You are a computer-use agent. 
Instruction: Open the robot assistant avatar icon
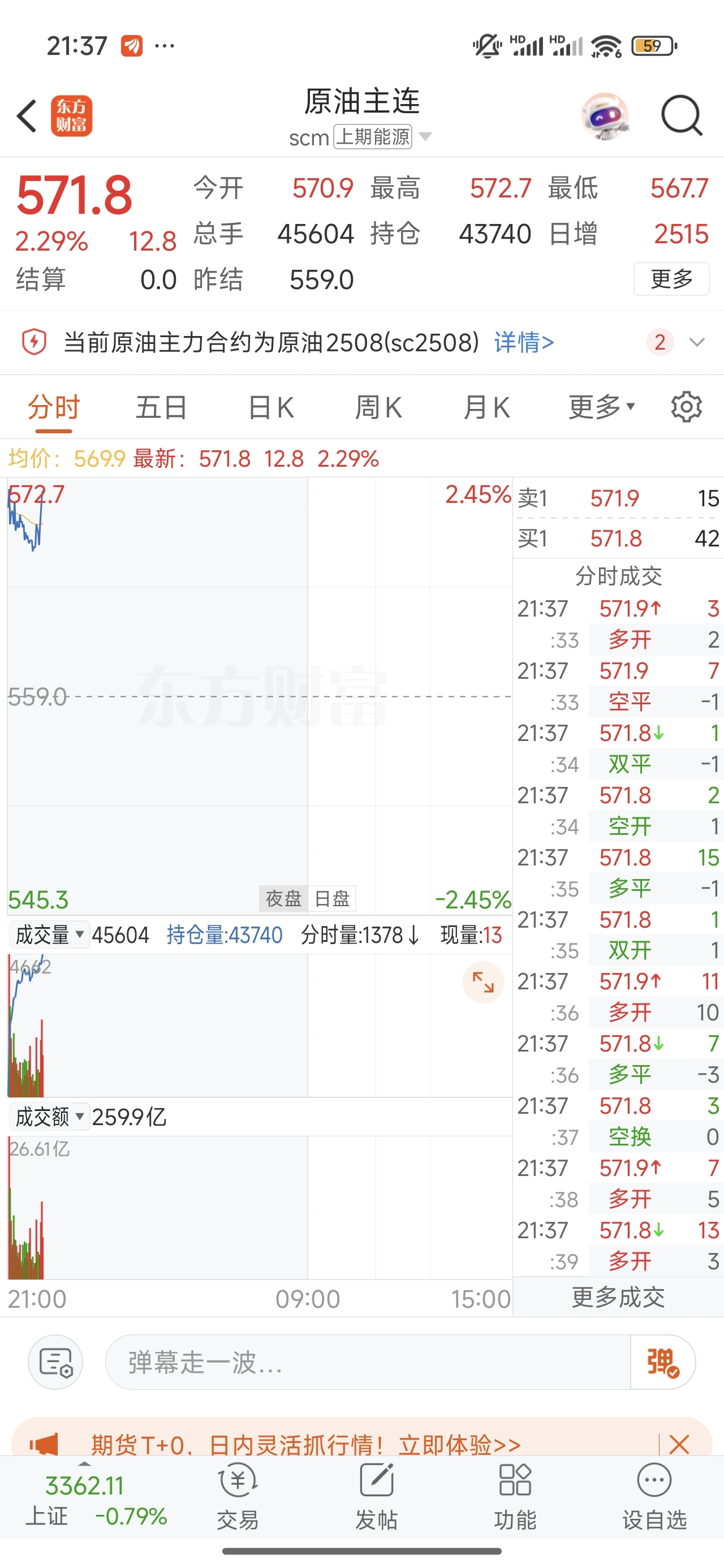click(605, 115)
